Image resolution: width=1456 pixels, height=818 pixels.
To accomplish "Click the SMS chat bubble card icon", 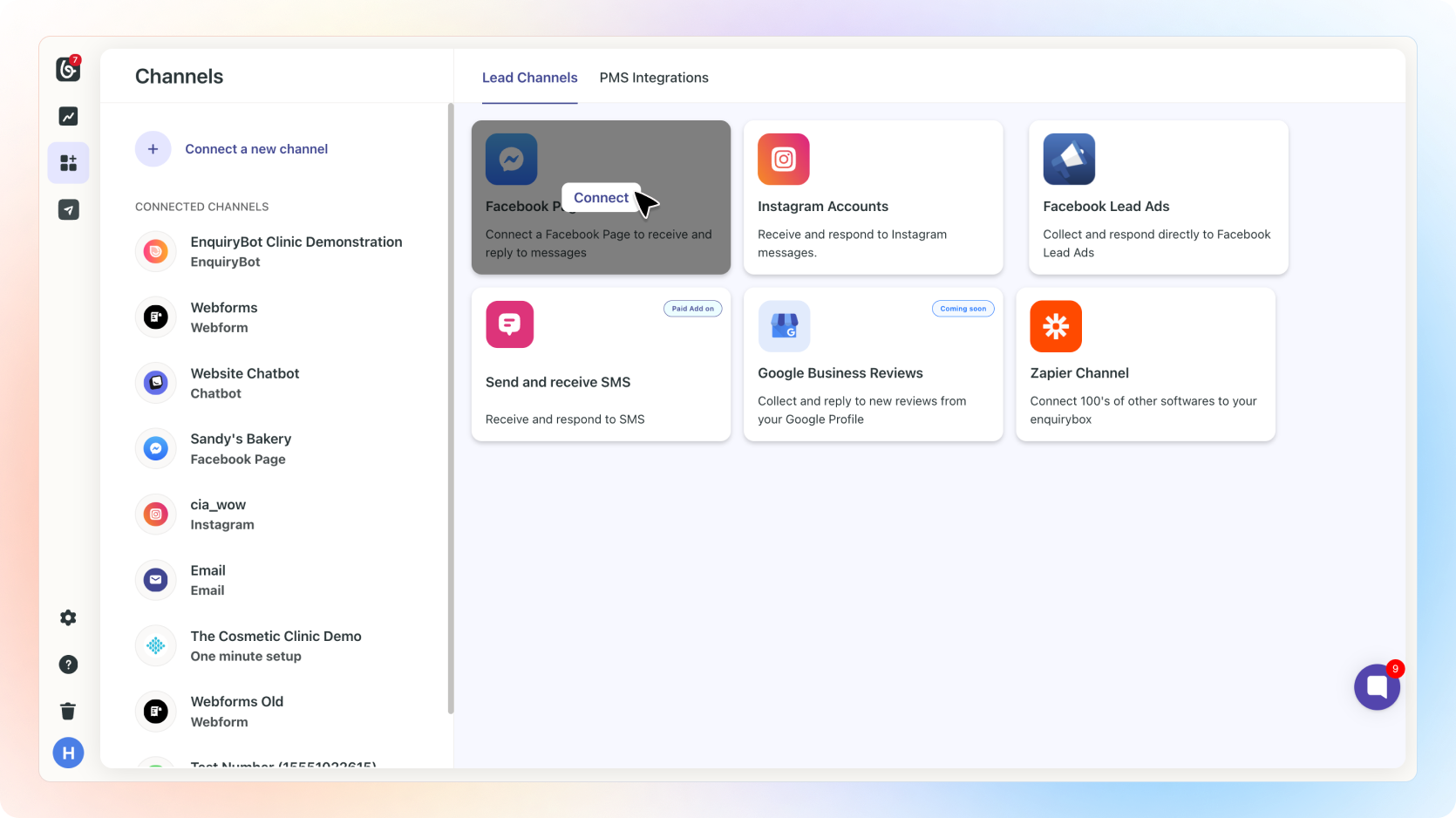I will pyautogui.click(x=509, y=324).
